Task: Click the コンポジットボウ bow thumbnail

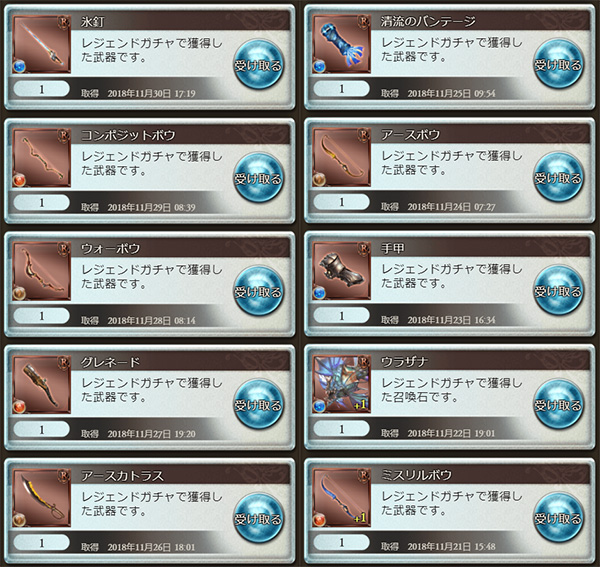Action: (42, 158)
